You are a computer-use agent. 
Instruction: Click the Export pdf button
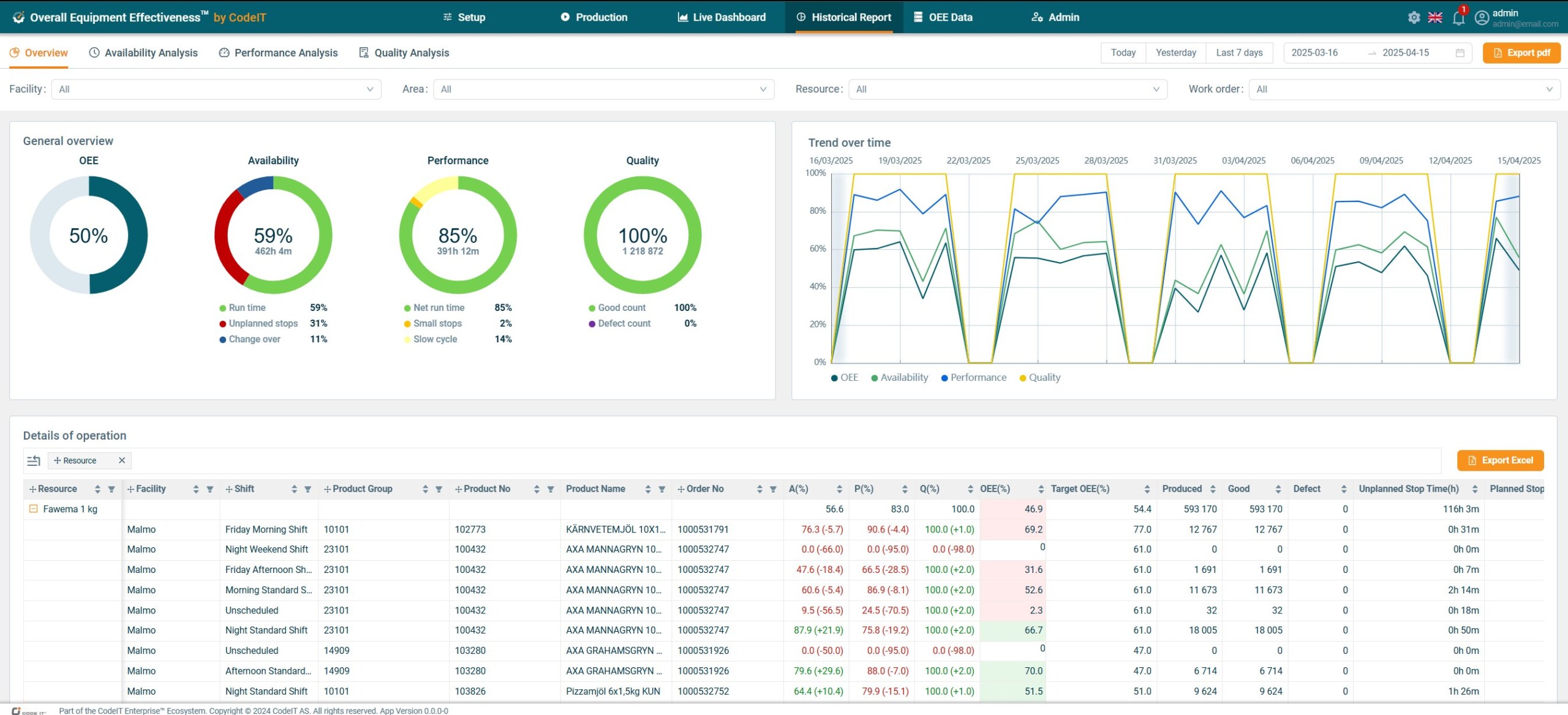click(x=1521, y=53)
